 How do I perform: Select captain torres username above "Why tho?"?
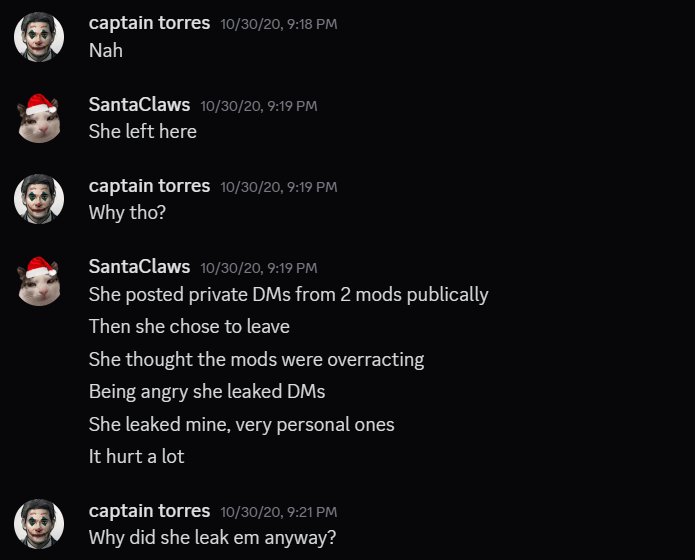(149, 186)
